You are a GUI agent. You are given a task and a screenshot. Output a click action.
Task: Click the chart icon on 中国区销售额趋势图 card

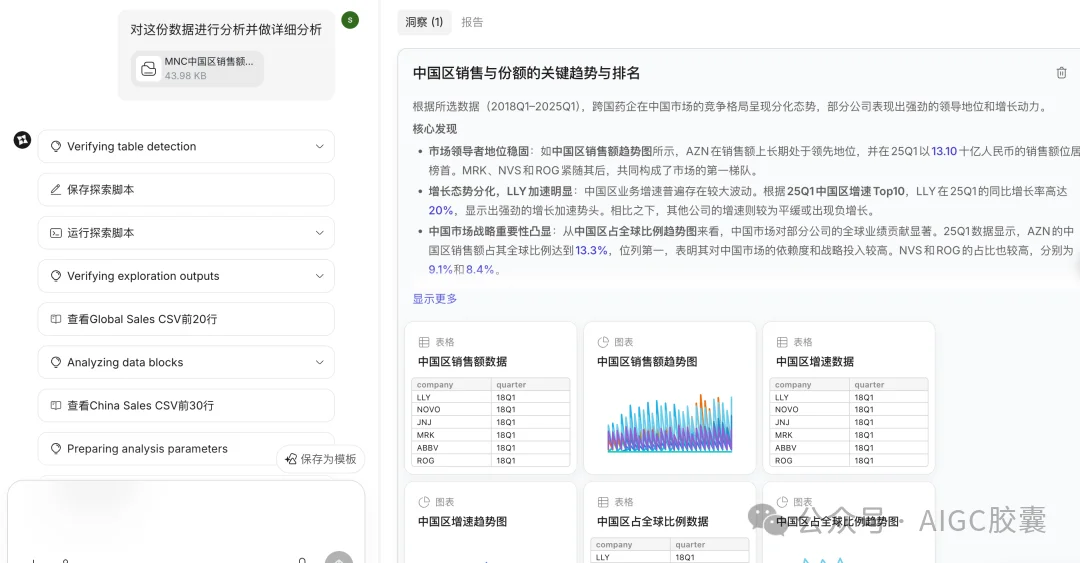coord(603,342)
